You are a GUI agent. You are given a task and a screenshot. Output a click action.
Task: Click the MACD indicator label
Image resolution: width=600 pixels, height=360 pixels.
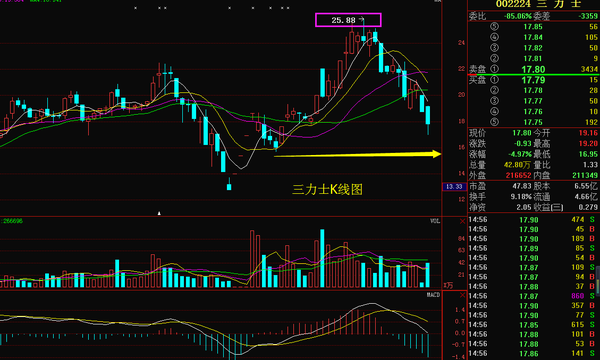click(434, 295)
